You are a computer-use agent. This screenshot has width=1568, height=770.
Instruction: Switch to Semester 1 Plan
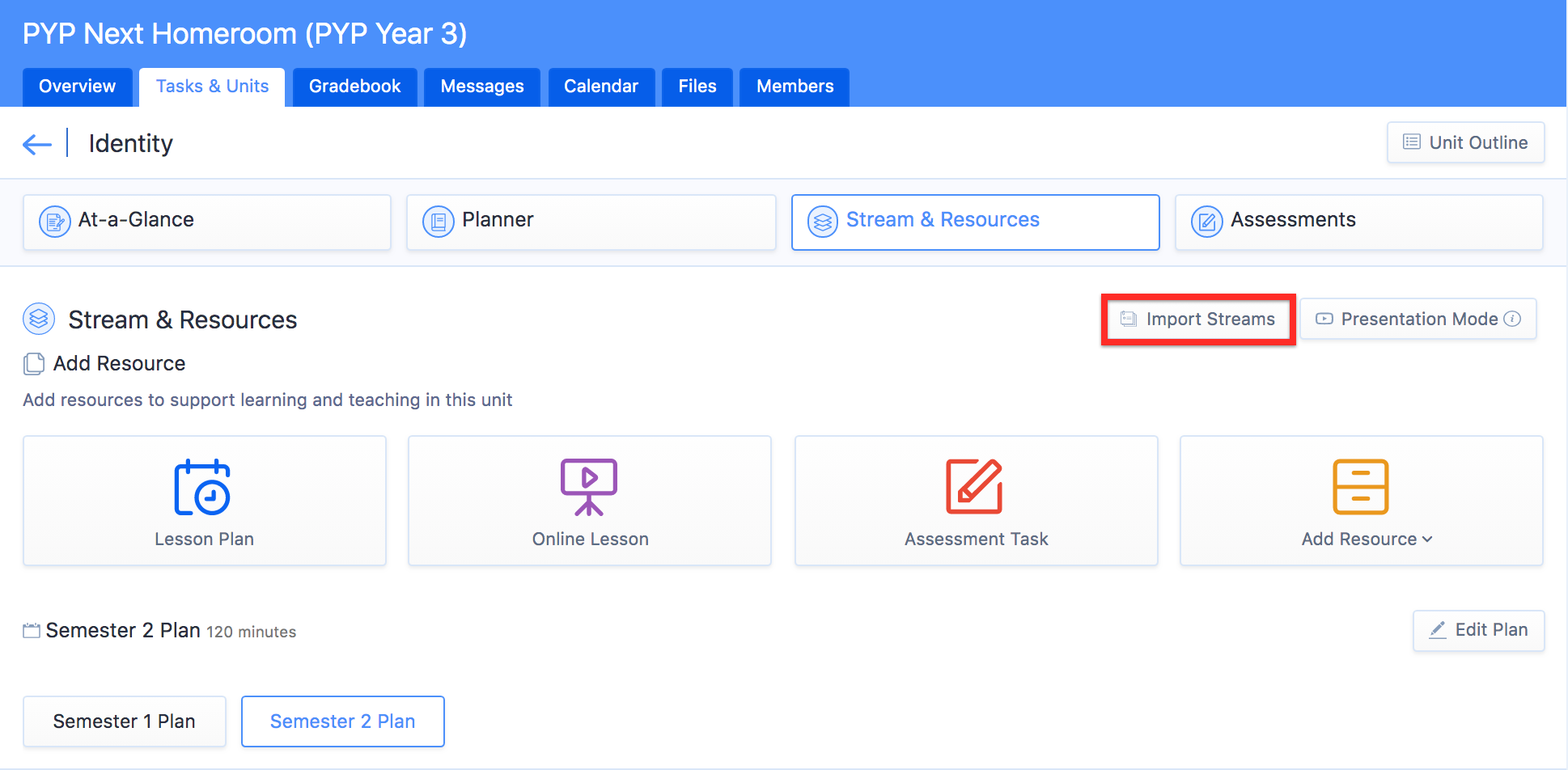pos(124,721)
